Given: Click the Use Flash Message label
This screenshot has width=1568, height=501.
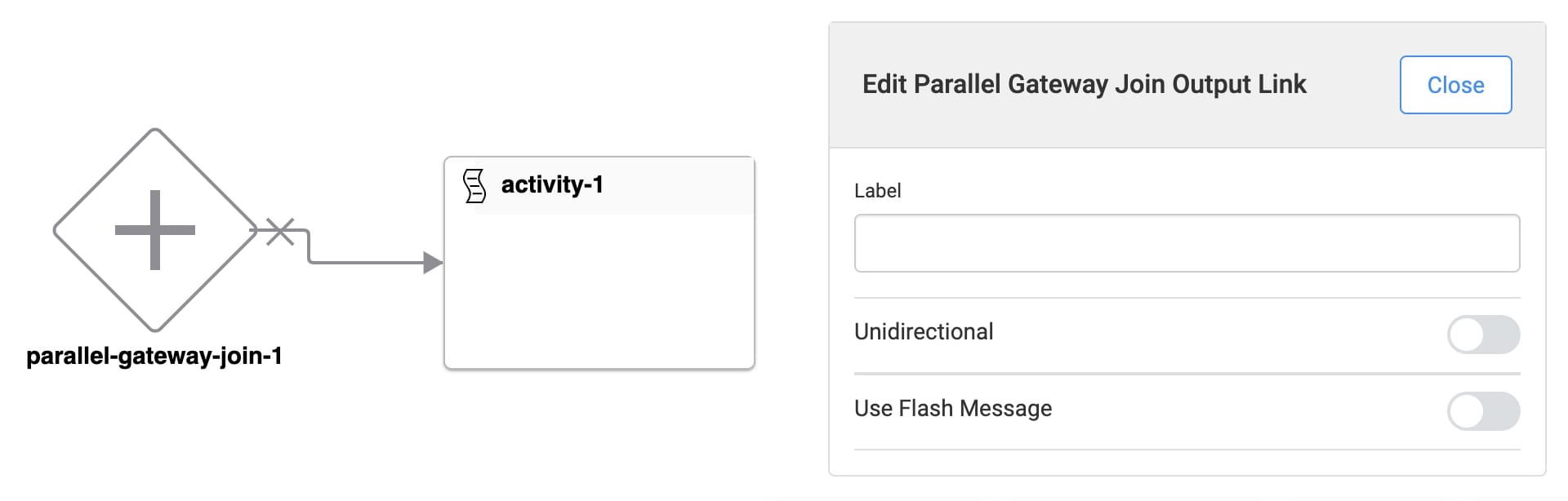Looking at the screenshot, I should point(953,408).
